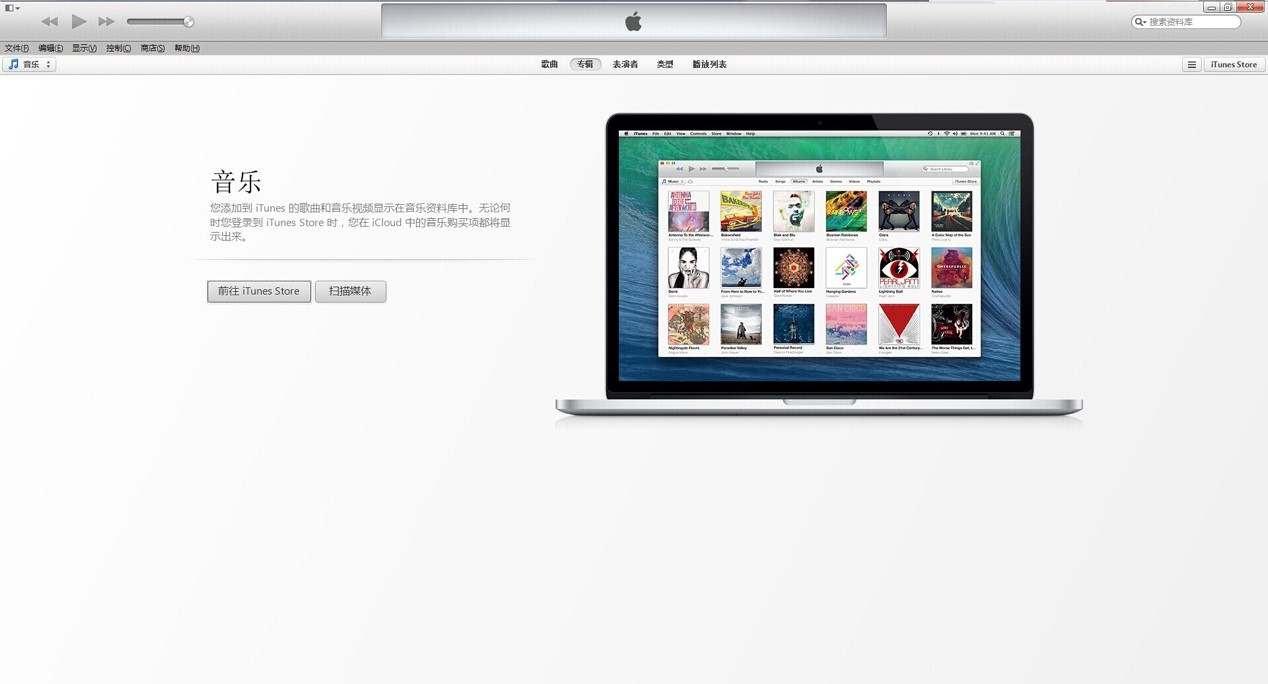The width and height of the screenshot is (1268, 684).
Task: Adjust the volume slider
Action: tap(160, 20)
